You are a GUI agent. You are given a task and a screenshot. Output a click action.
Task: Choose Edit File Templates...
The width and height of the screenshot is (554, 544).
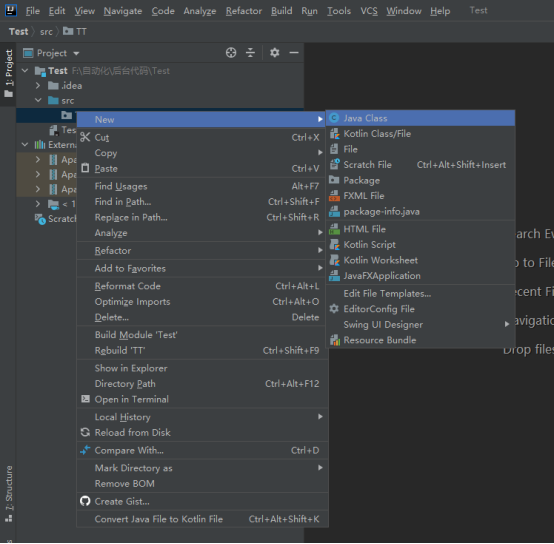tap(420, 294)
